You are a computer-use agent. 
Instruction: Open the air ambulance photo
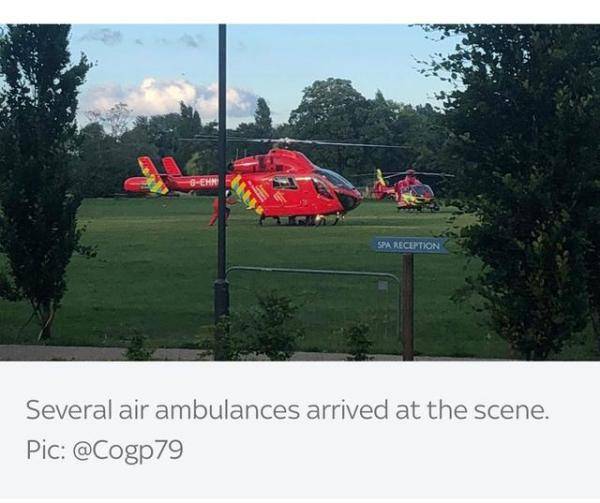pyautogui.click(x=300, y=192)
